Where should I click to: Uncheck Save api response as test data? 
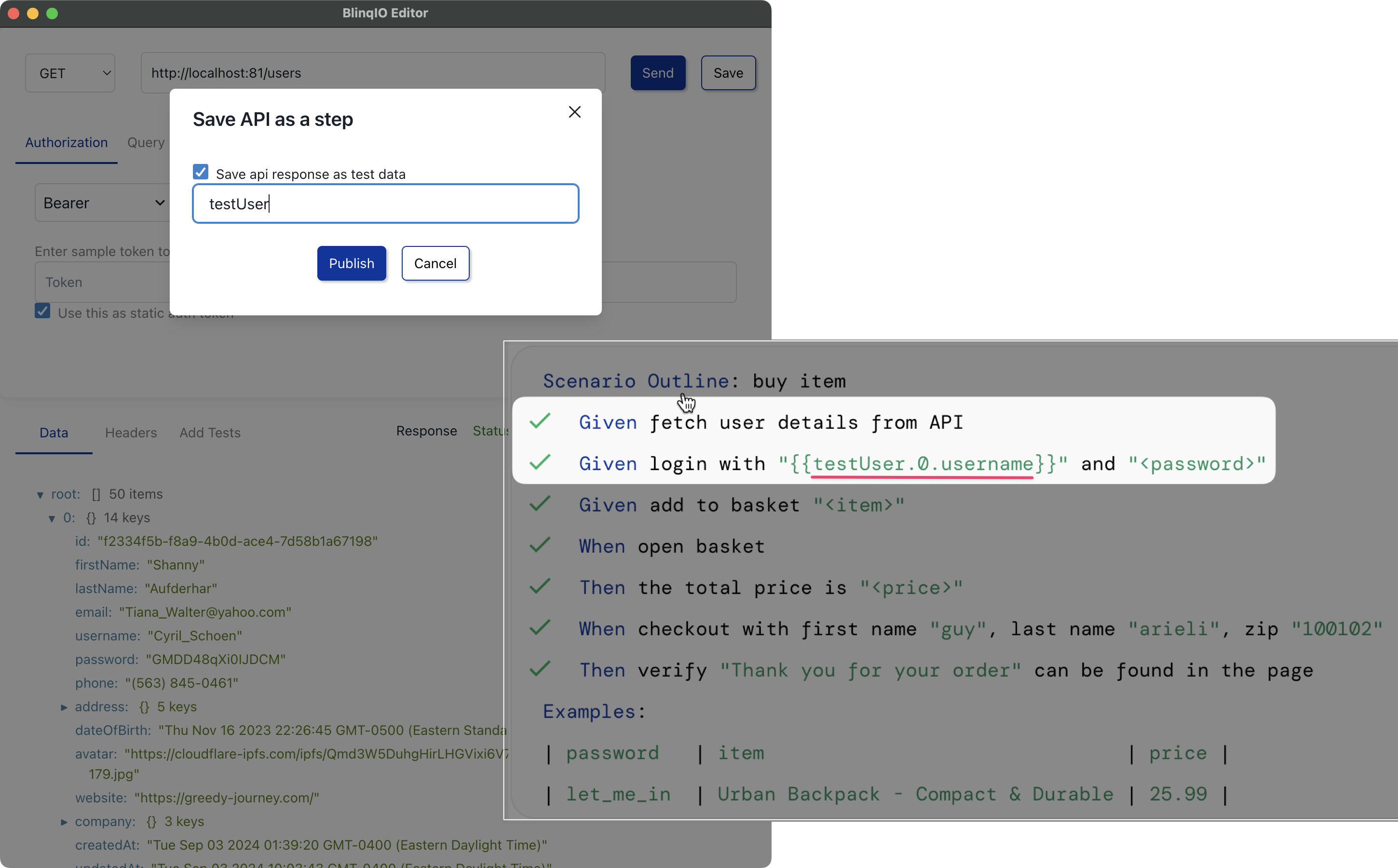(x=201, y=172)
